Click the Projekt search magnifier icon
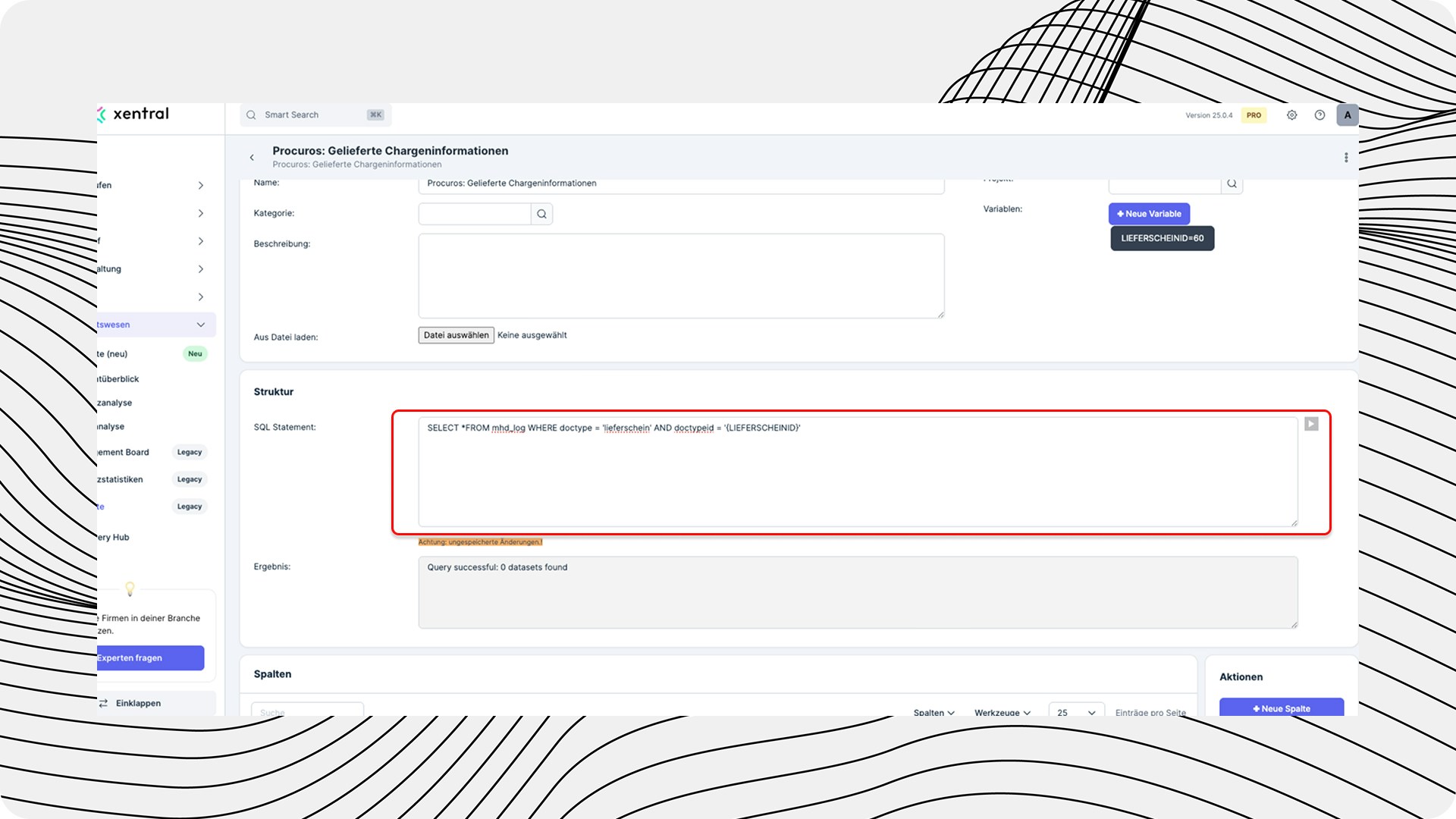This screenshot has width=1456, height=819. (x=1232, y=184)
